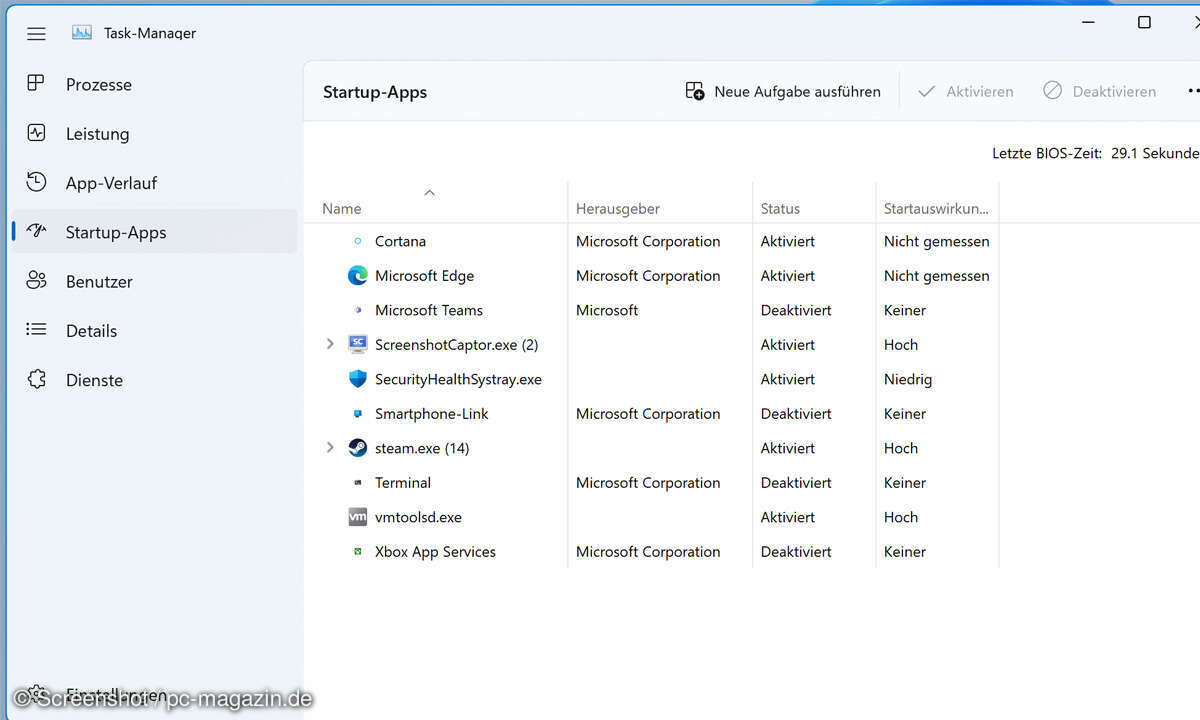Open the more options ellipsis menu

pyautogui.click(x=1192, y=91)
